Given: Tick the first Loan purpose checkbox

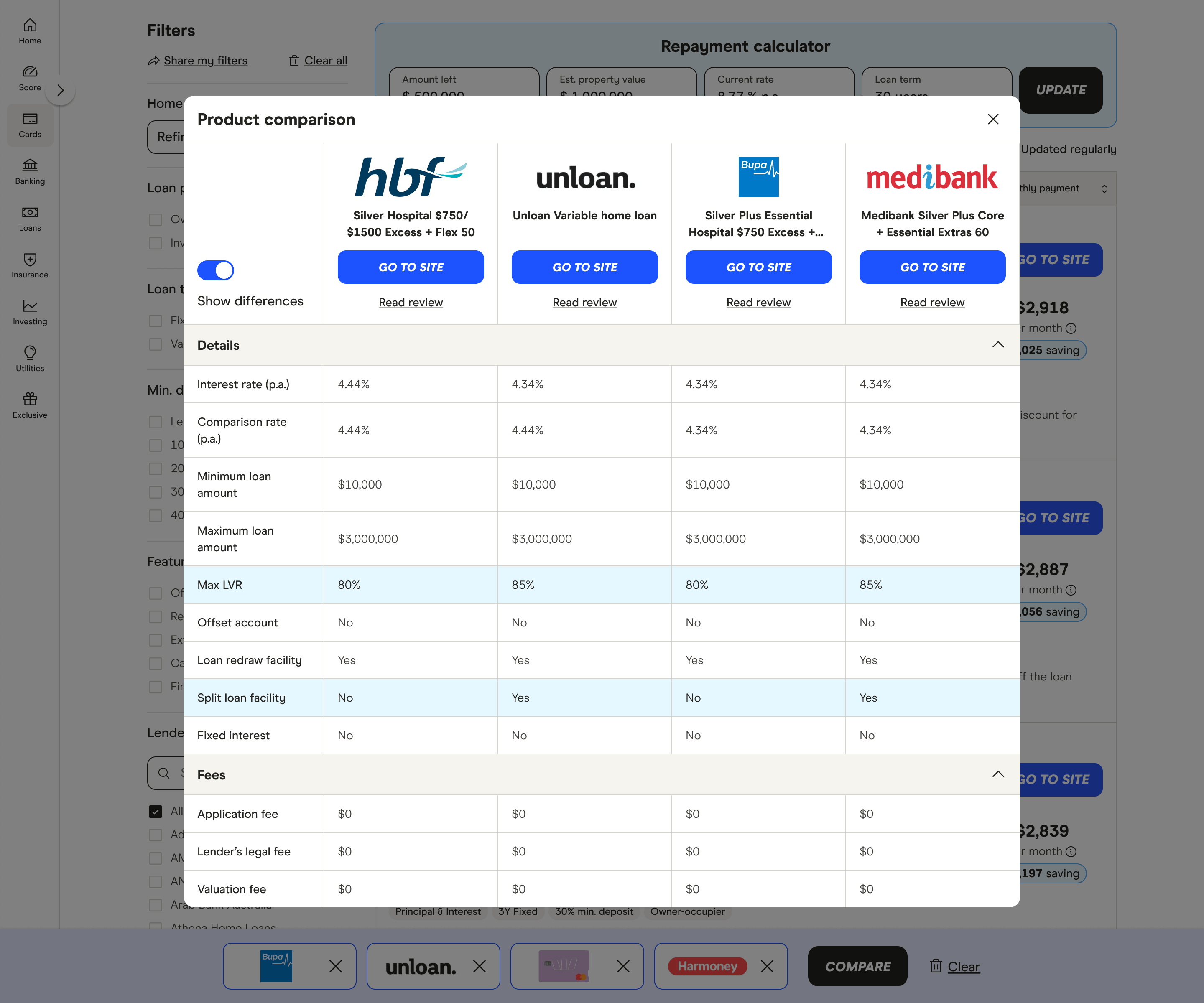Looking at the screenshot, I should click(x=156, y=219).
